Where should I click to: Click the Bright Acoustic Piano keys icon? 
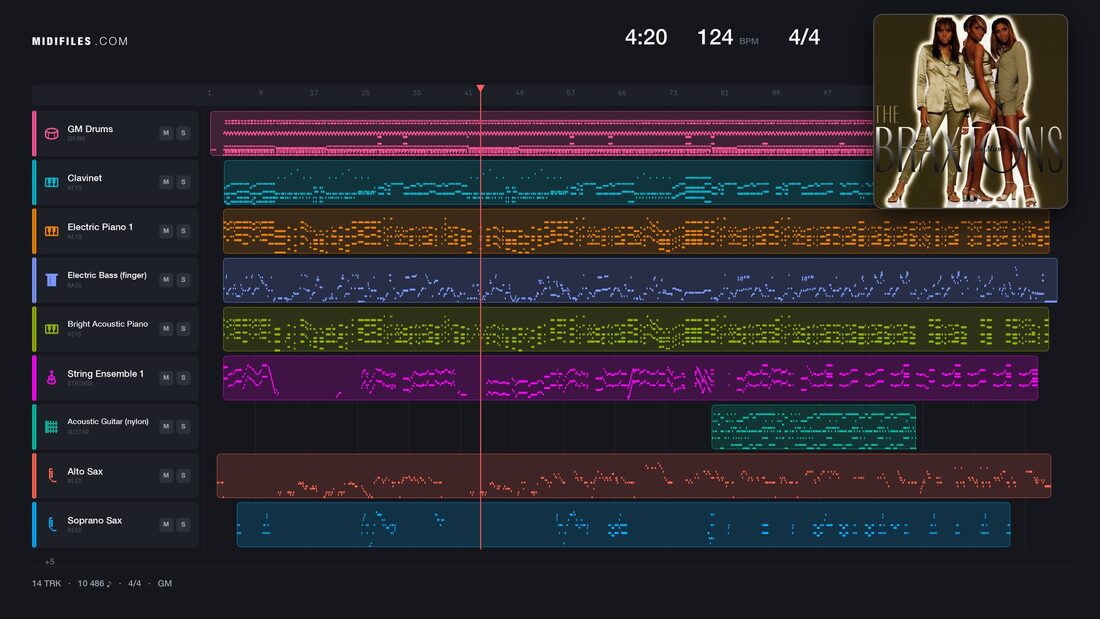(x=51, y=328)
